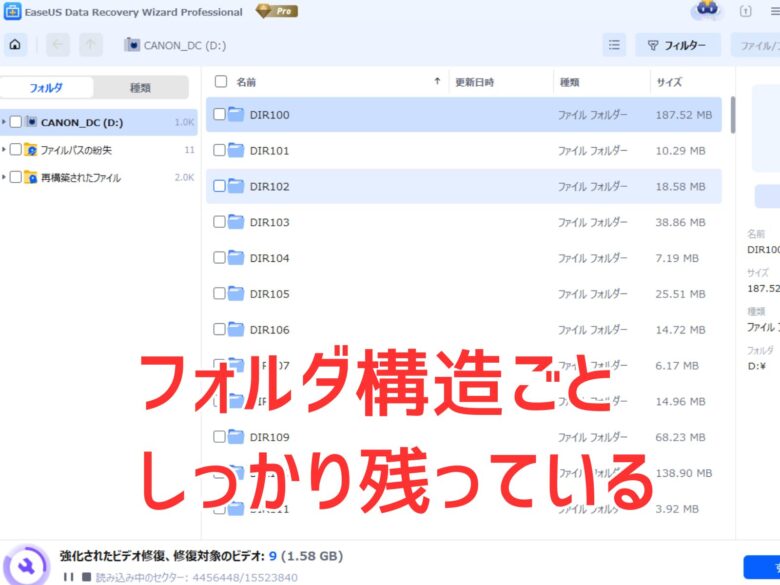Image resolution: width=780 pixels, height=585 pixels.
Task: Click the CANON_DC drive icon in path bar
Action: coord(132,45)
